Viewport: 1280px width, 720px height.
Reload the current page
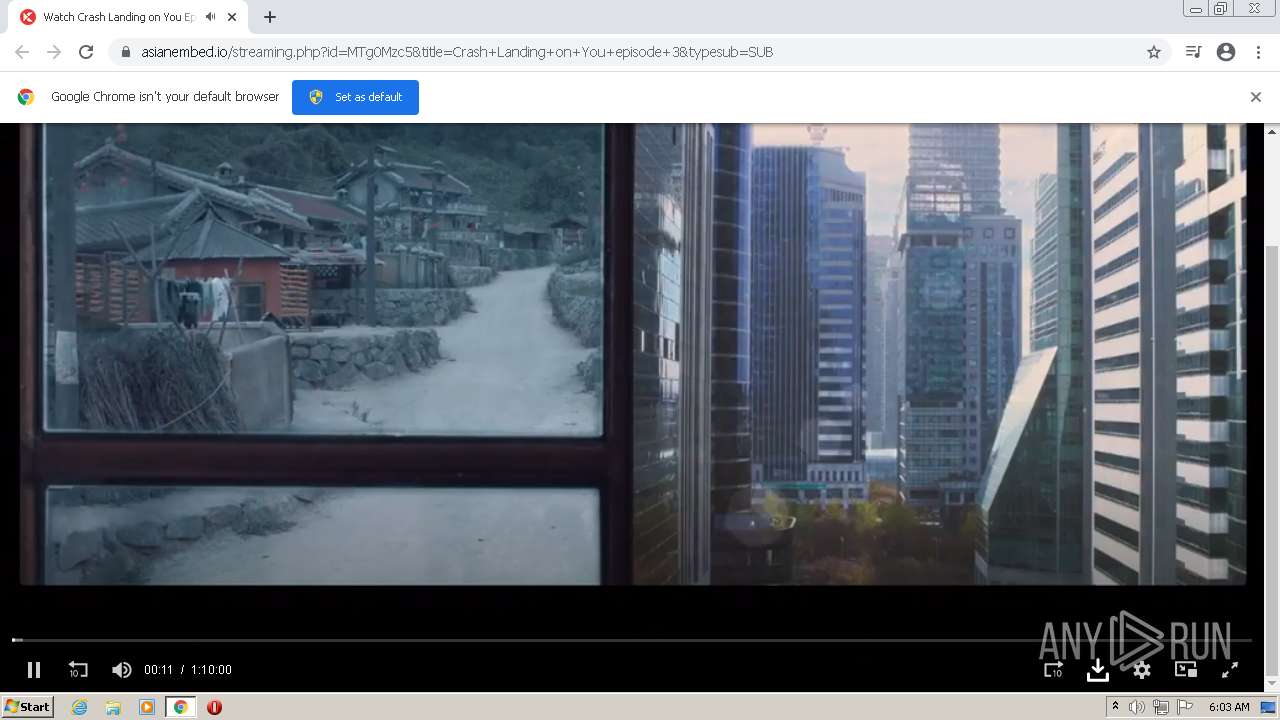[x=86, y=52]
